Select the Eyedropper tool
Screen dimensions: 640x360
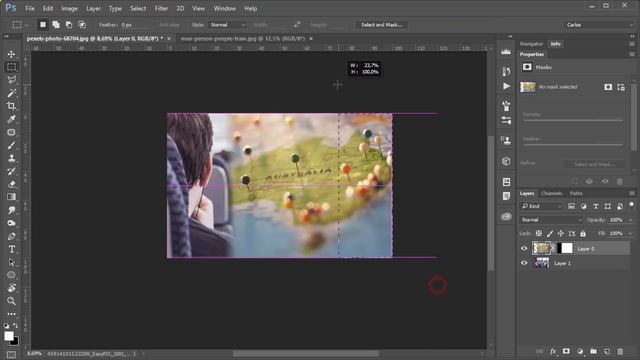click(11, 119)
